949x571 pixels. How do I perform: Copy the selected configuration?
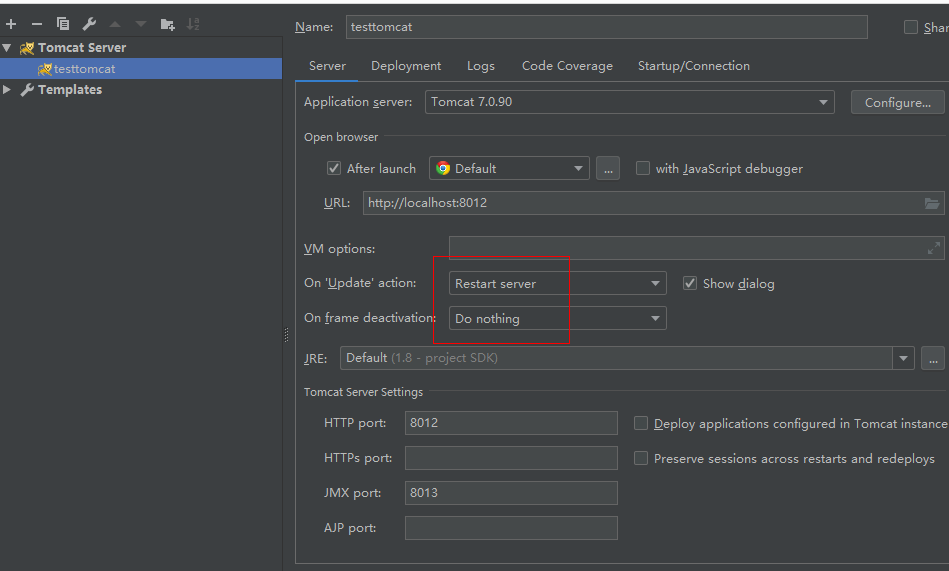pyautogui.click(x=63, y=24)
